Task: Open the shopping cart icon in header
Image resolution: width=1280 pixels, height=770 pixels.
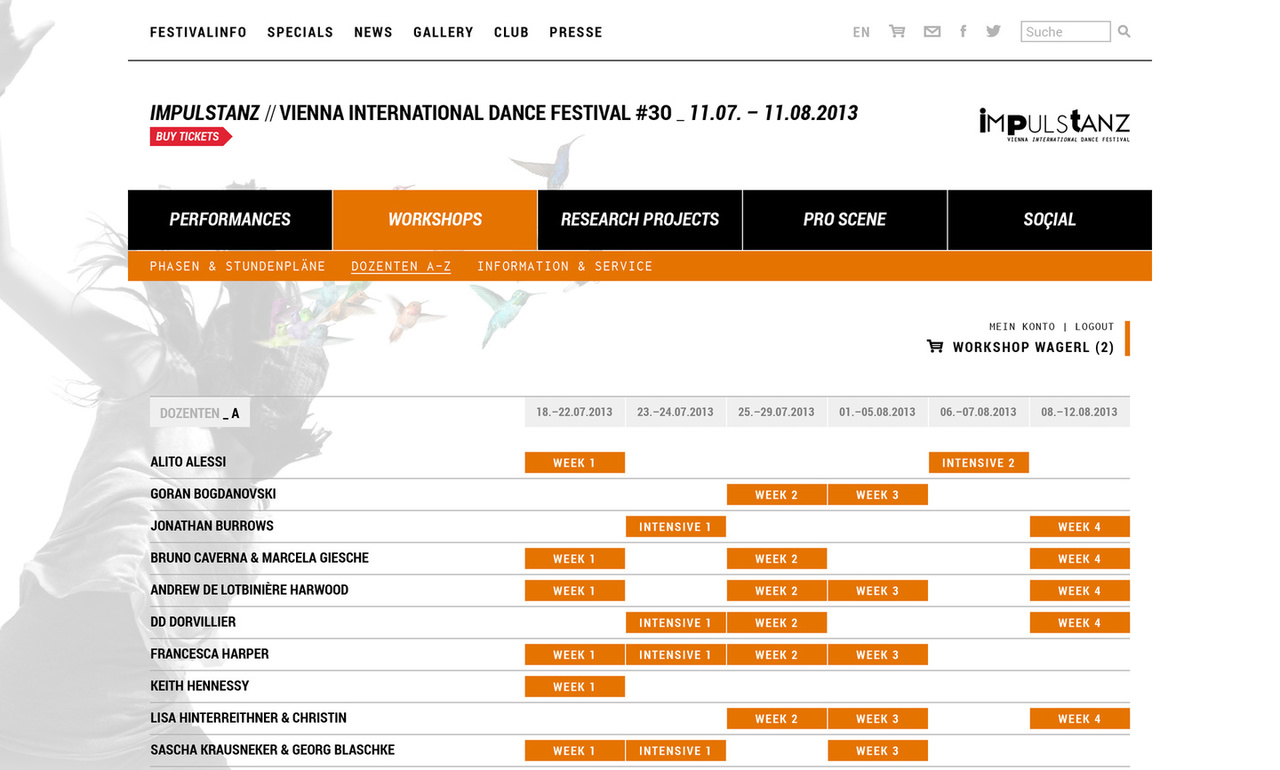Action: click(x=897, y=31)
